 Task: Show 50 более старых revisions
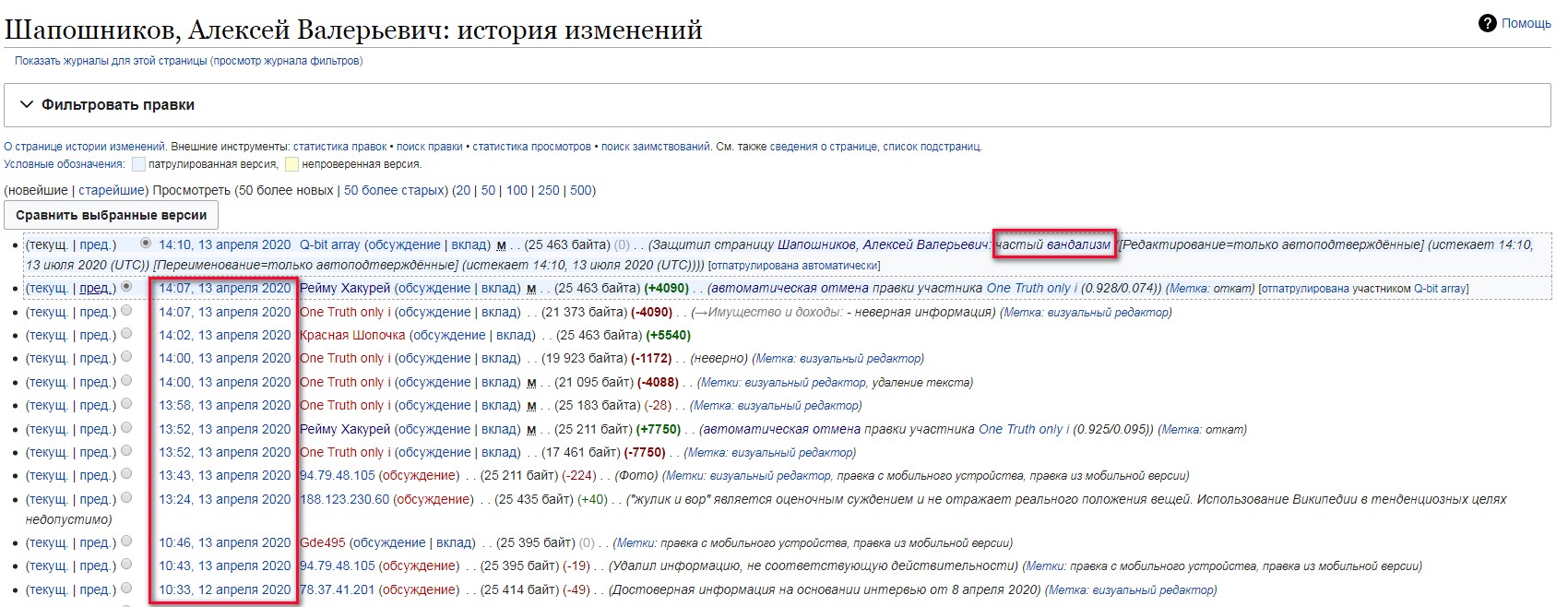pyautogui.click(x=394, y=190)
